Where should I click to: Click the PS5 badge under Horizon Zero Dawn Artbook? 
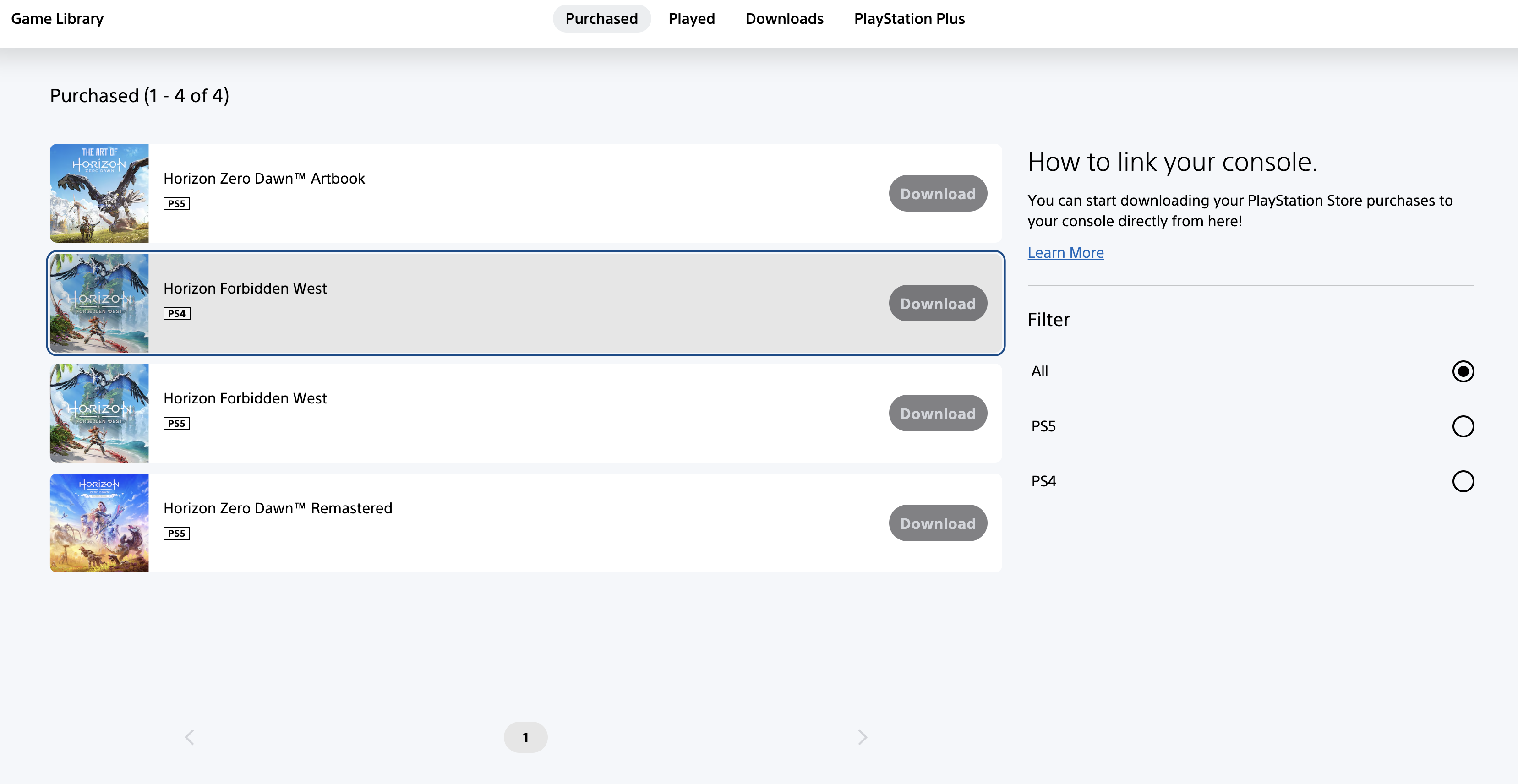coord(177,204)
